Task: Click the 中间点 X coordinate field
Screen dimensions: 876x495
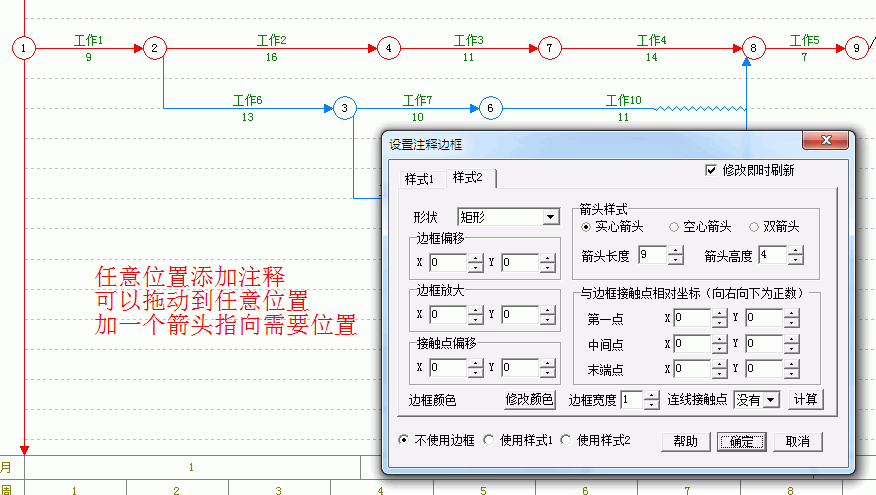Action: pos(692,344)
